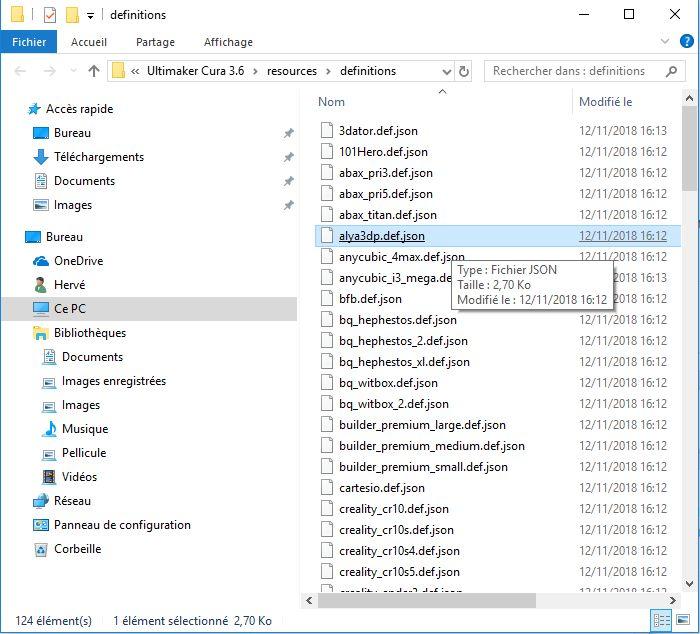The width and height of the screenshot is (700, 634).
Task: Open Panneau de configuration
Action: pos(122,525)
